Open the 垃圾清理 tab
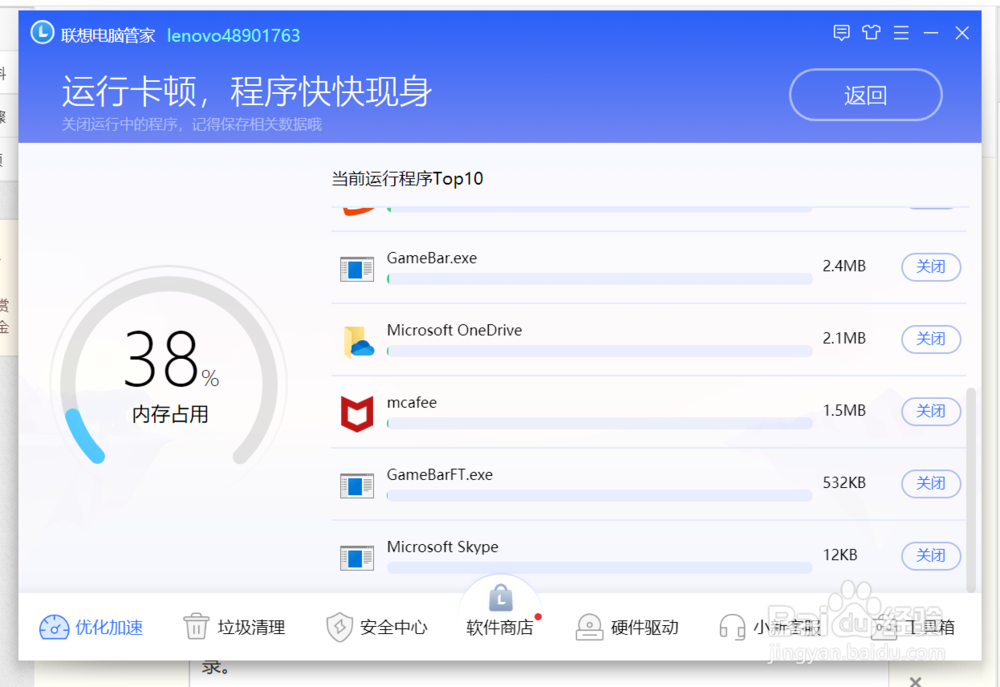The height and width of the screenshot is (687, 1000). pyautogui.click(x=234, y=628)
